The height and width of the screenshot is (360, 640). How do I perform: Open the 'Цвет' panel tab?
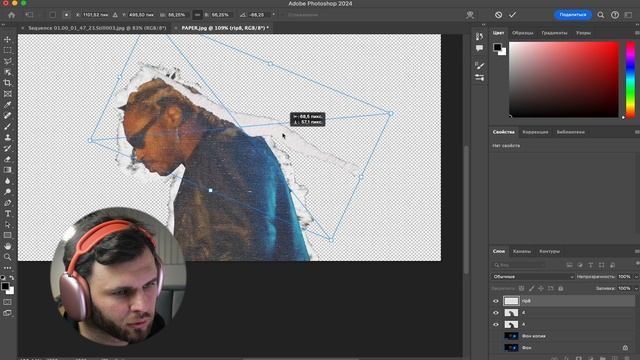[498, 33]
